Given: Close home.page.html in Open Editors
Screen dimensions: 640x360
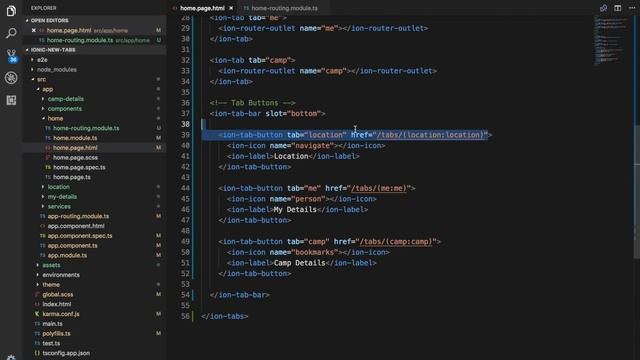Looking at the screenshot, I should click(34, 30).
